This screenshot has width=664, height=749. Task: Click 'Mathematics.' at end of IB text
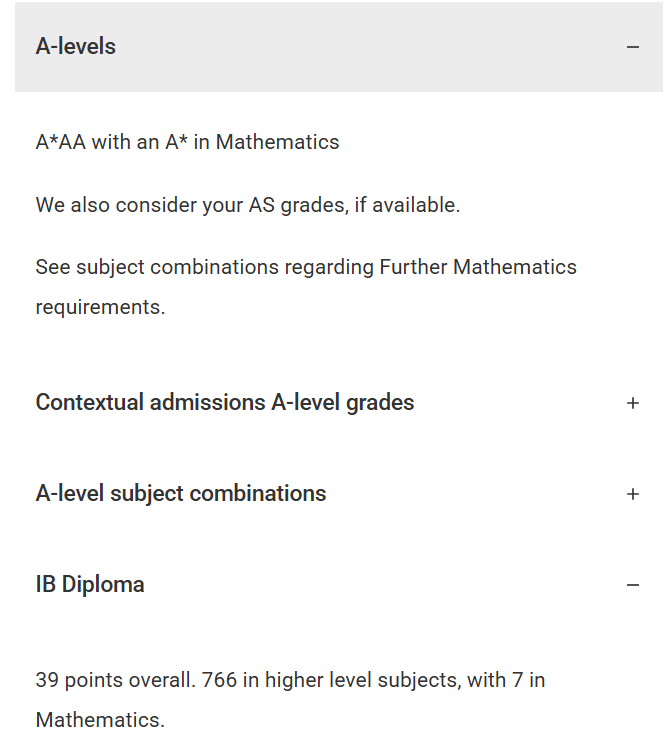click(x=100, y=720)
